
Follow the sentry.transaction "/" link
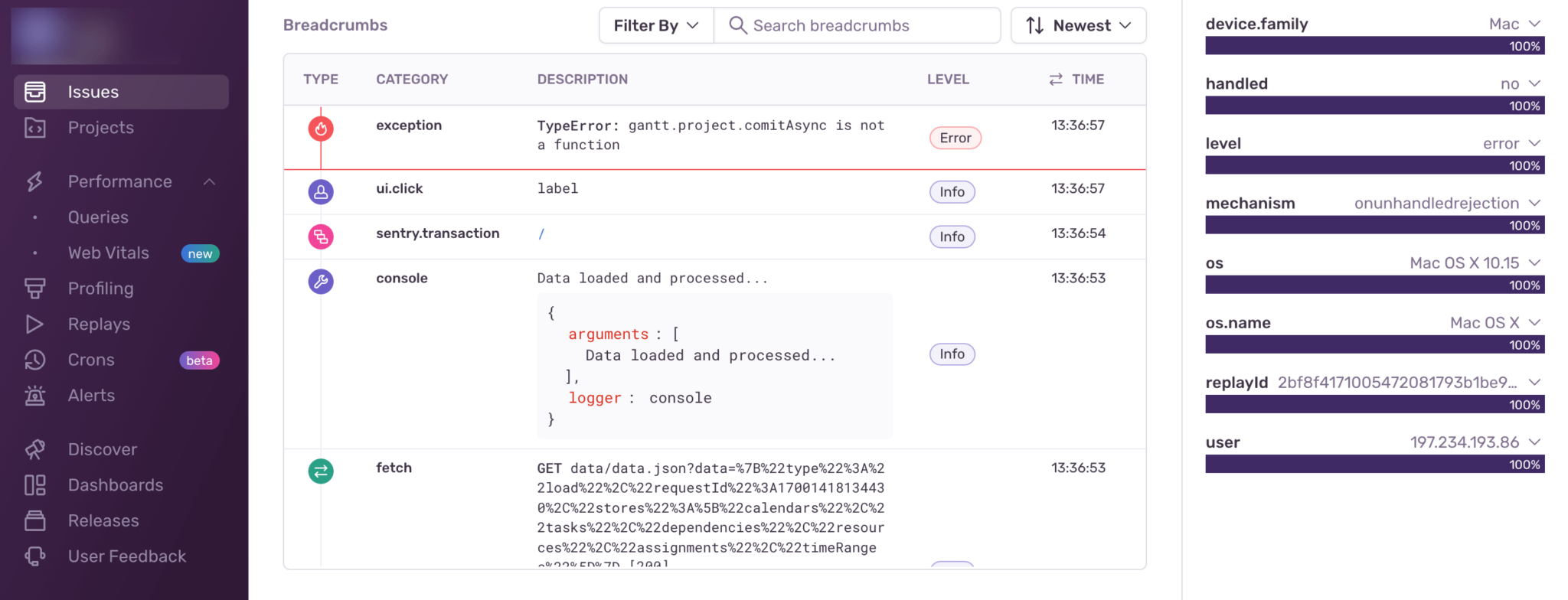pos(541,234)
